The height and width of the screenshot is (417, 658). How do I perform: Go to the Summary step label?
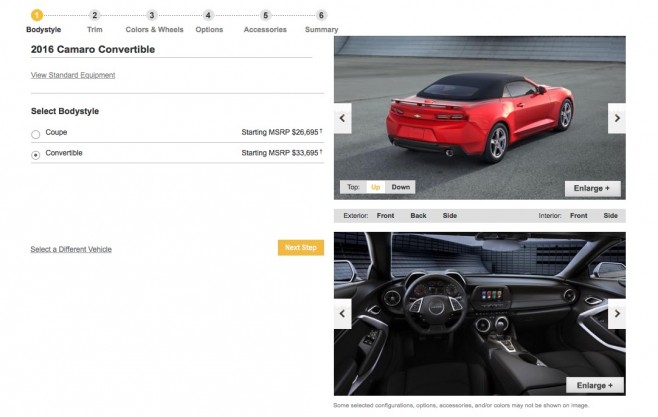(x=321, y=30)
